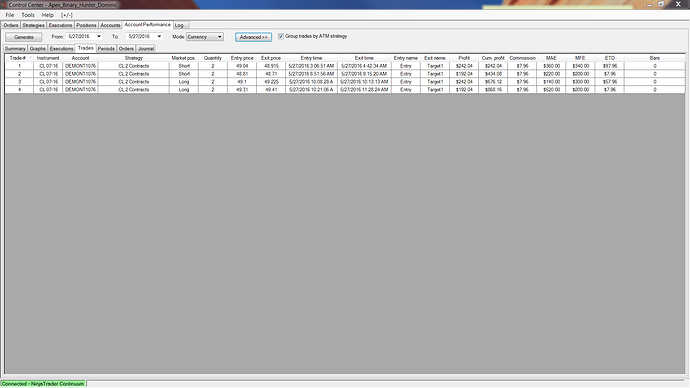This screenshot has height=388, width=690.
Task: Open the Summary sub-tab
Action: click(x=15, y=48)
